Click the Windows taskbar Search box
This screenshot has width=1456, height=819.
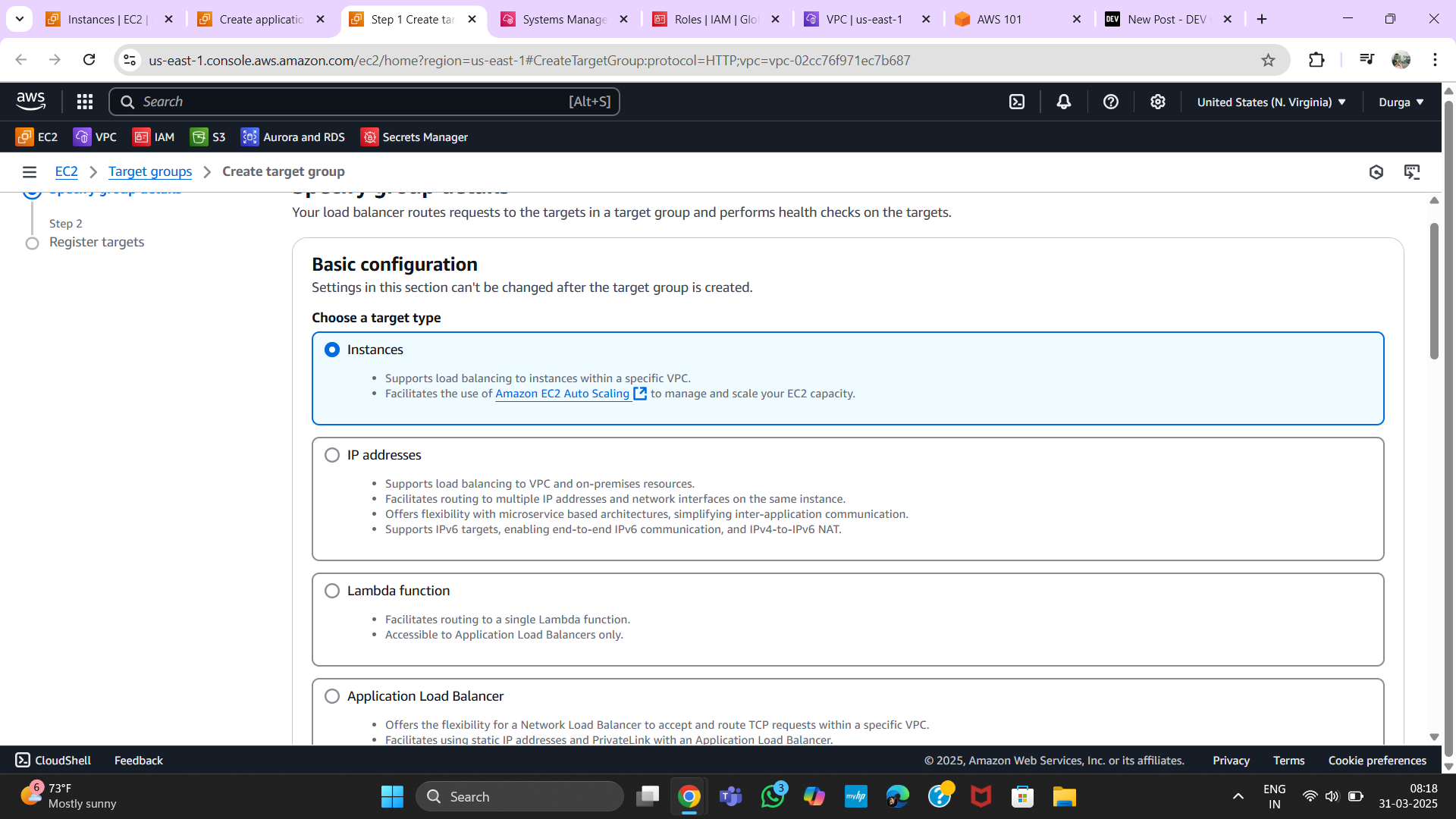click(x=520, y=796)
